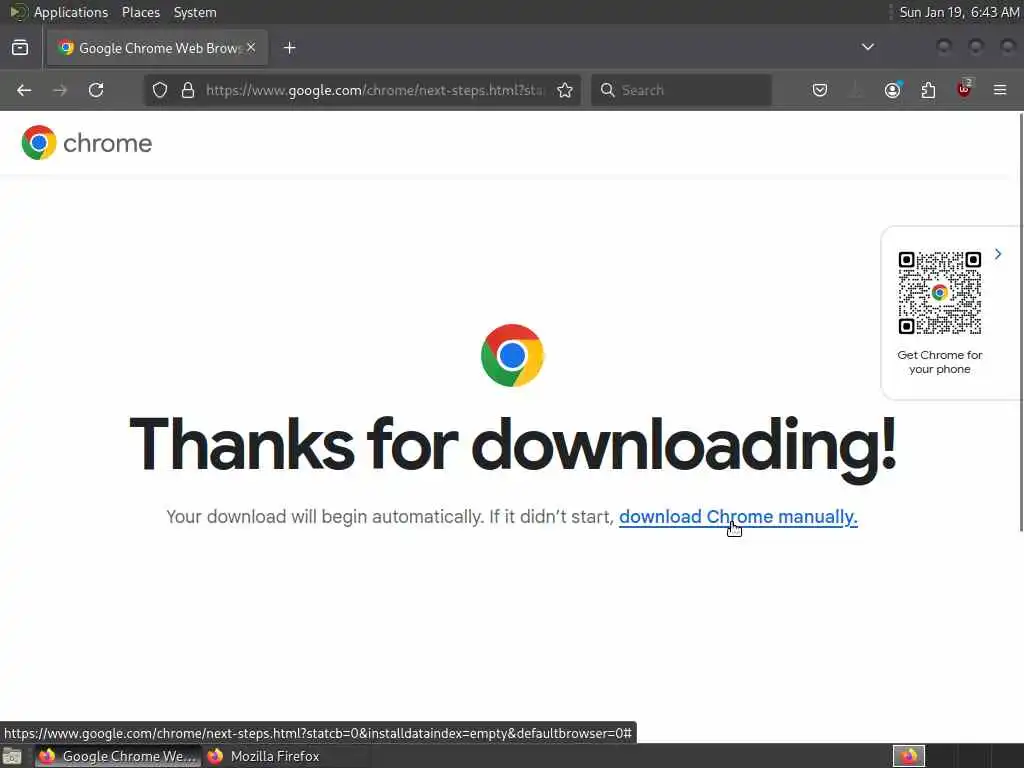1024x768 pixels.
Task: Open a new browser tab
Action: point(290,48)
